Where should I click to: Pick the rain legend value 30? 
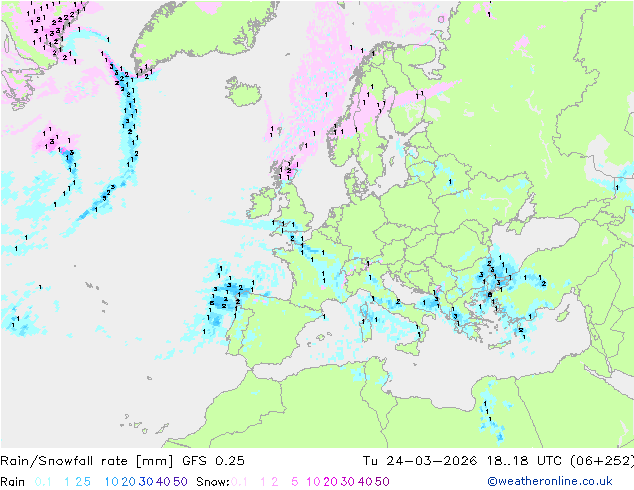[146, 482]
